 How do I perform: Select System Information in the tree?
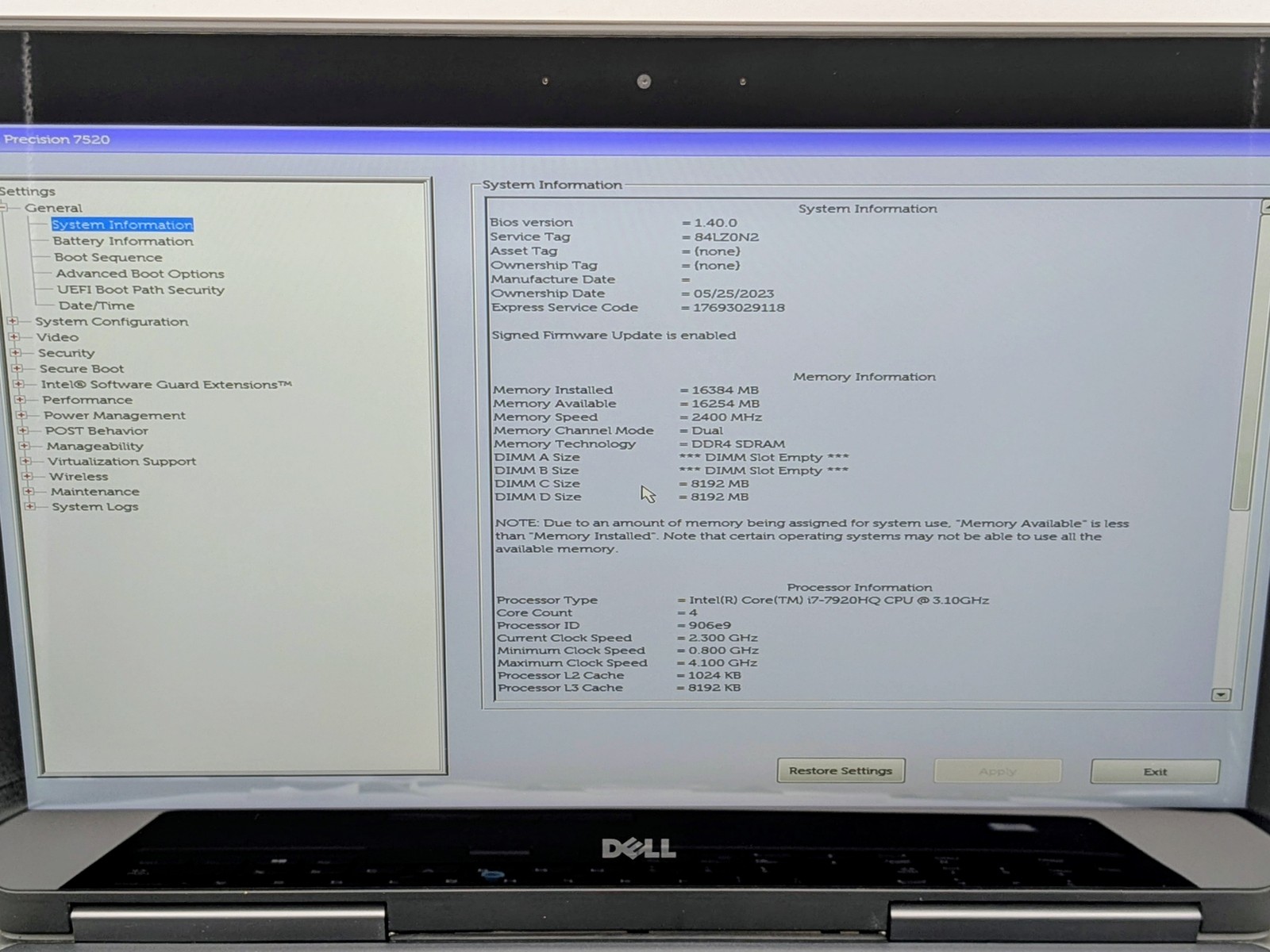coord(122,225)
